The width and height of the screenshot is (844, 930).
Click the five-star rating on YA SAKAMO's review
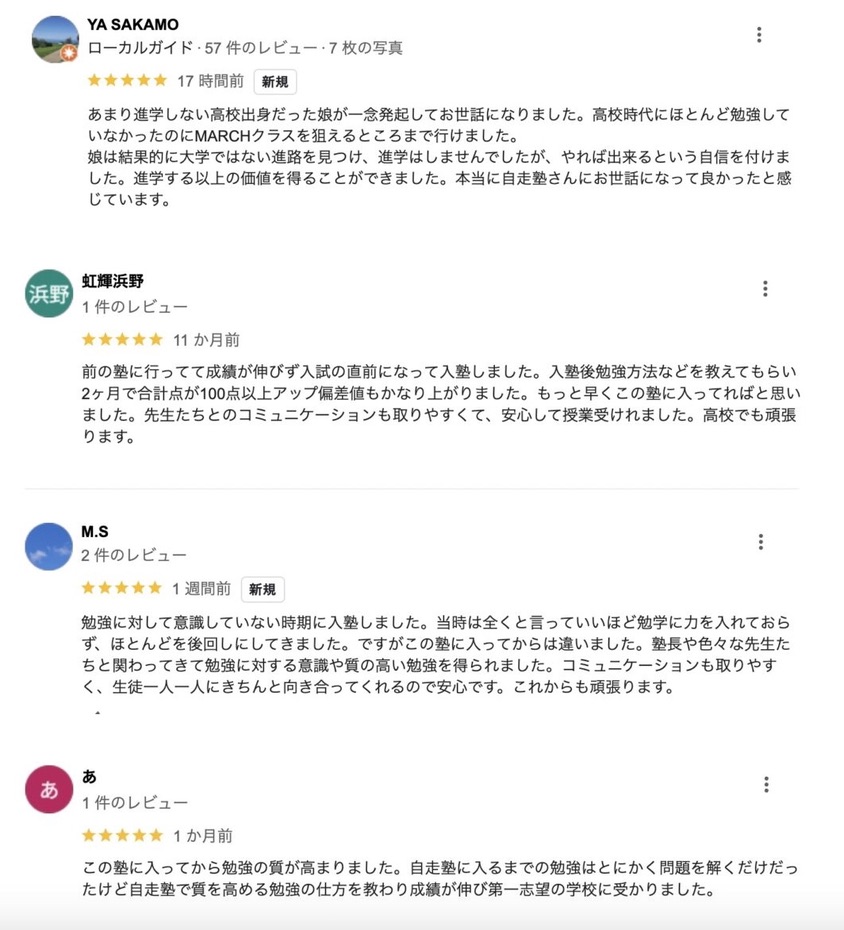point(127,81)
